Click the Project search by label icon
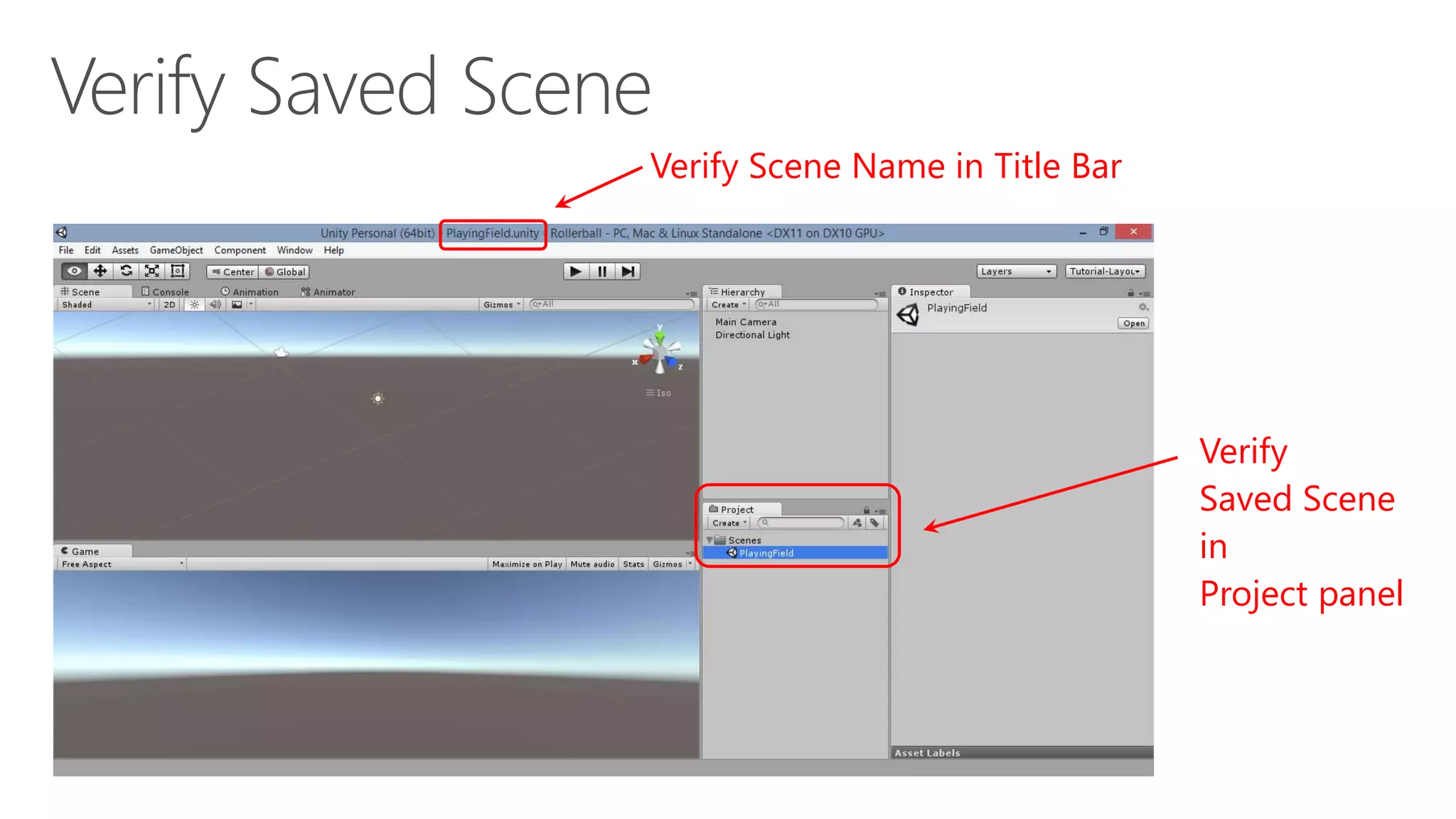Viewport: 1456px width, 819px height. click(874, 523)
